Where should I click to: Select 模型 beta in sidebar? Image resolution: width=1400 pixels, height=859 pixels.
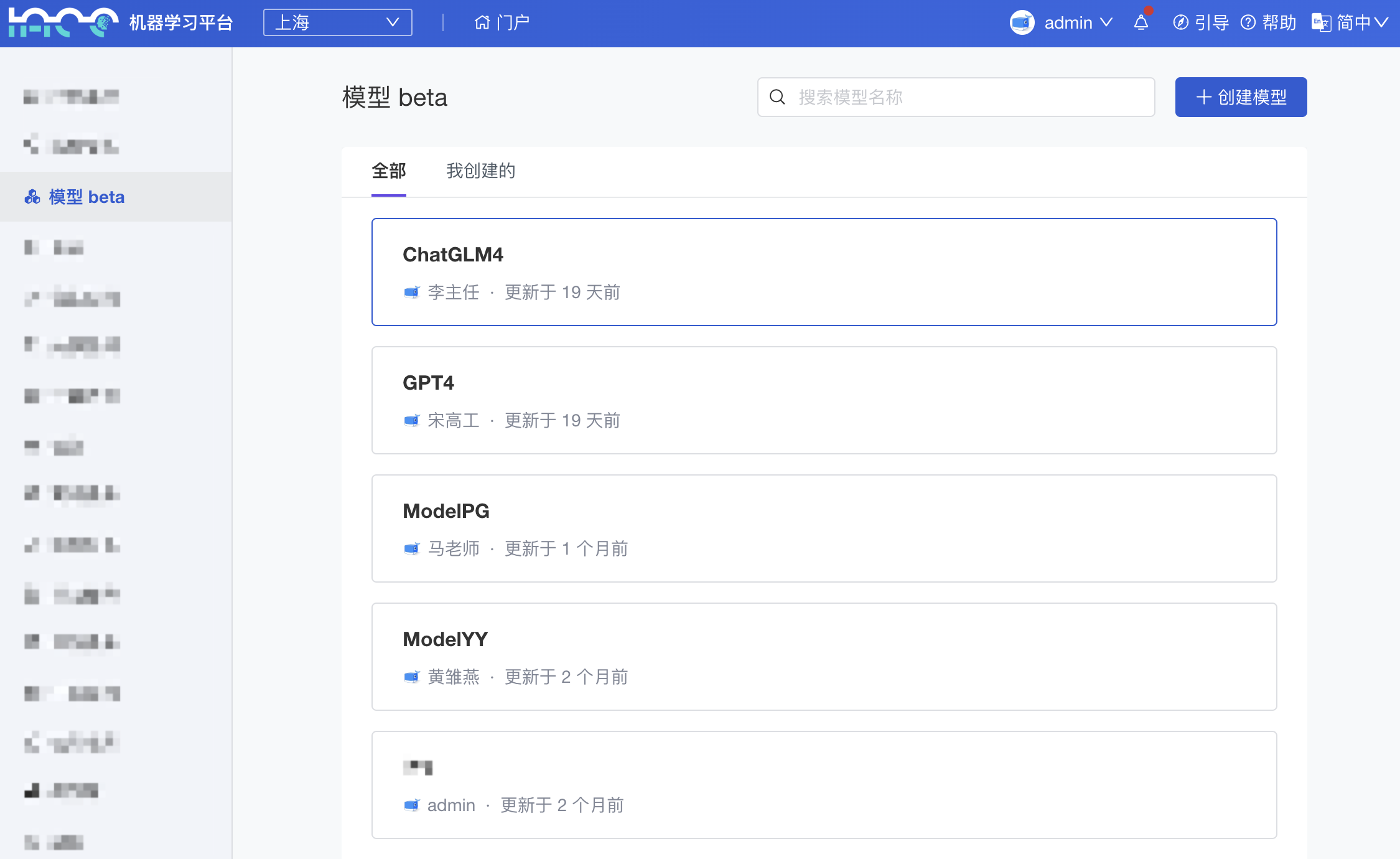86,197
